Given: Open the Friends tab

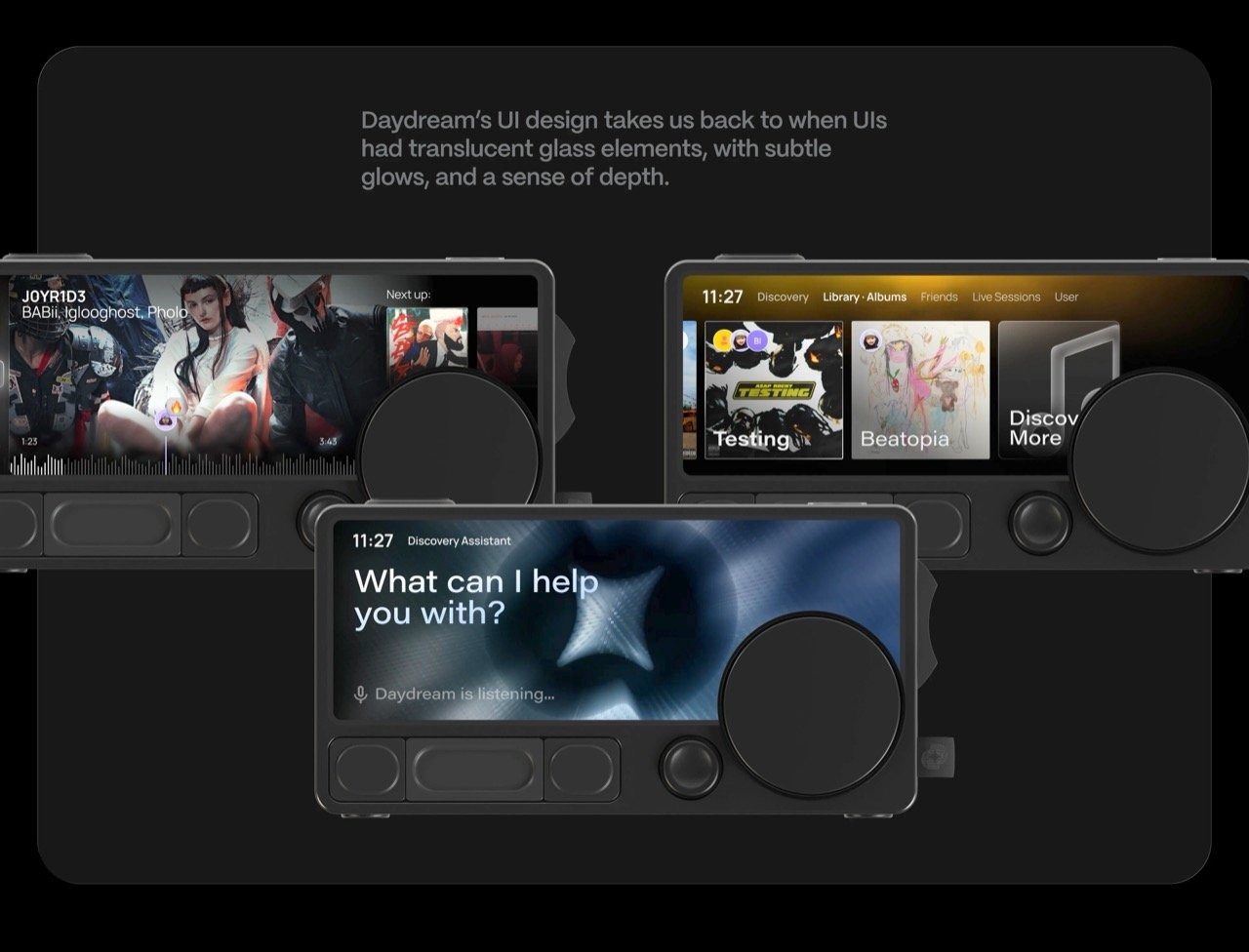Looking at the screenshot, I should click(939, 297).
